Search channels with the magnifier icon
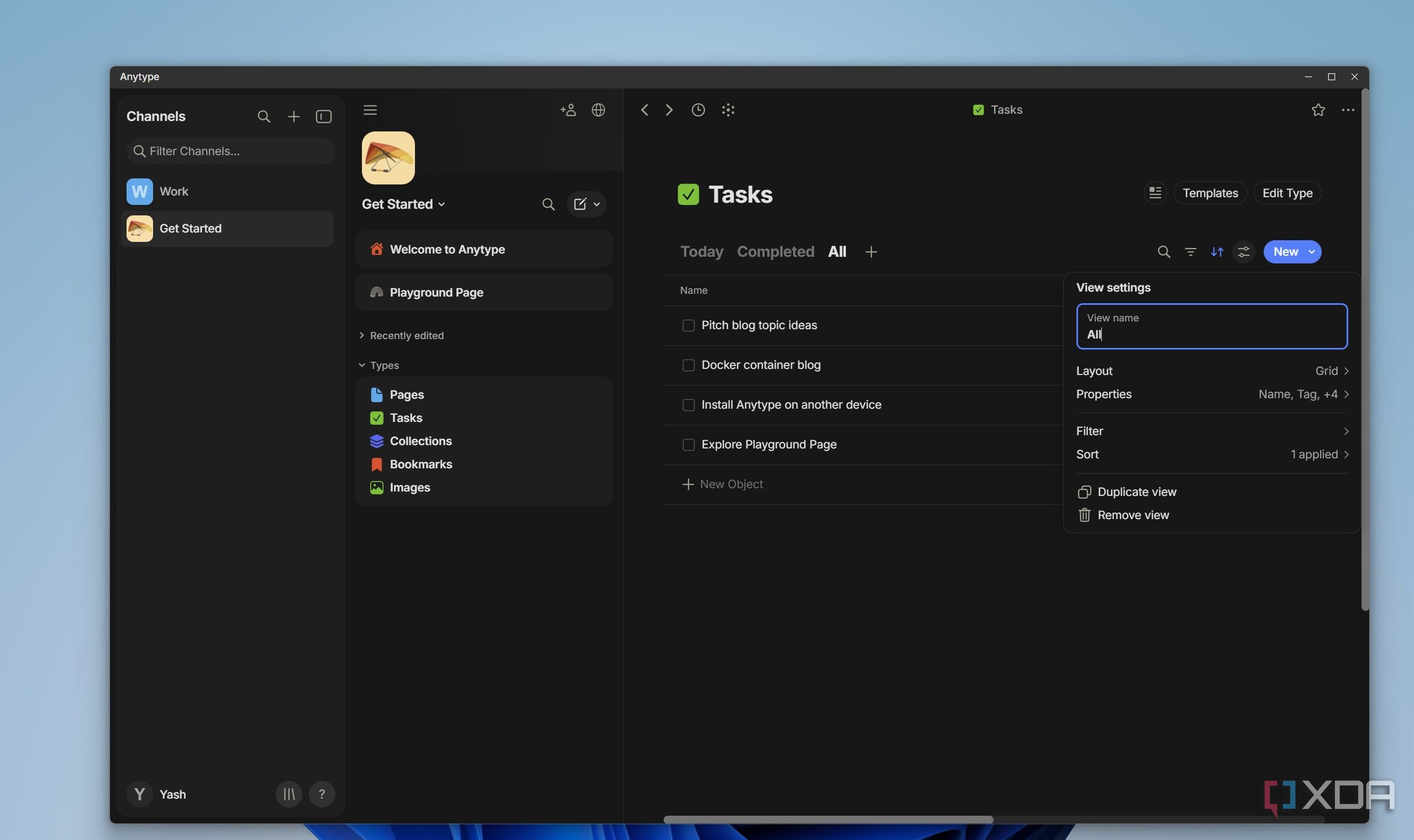Viewport: 1414px width, 840px height. [264, 117]
